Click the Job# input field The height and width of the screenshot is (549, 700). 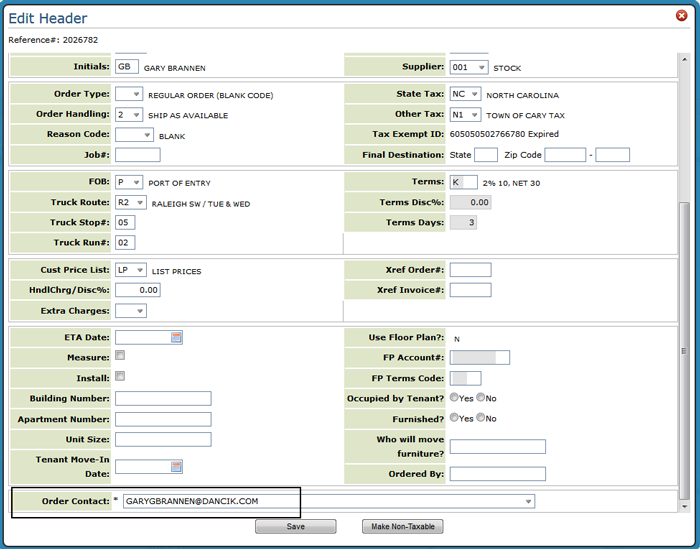(138, 155)
